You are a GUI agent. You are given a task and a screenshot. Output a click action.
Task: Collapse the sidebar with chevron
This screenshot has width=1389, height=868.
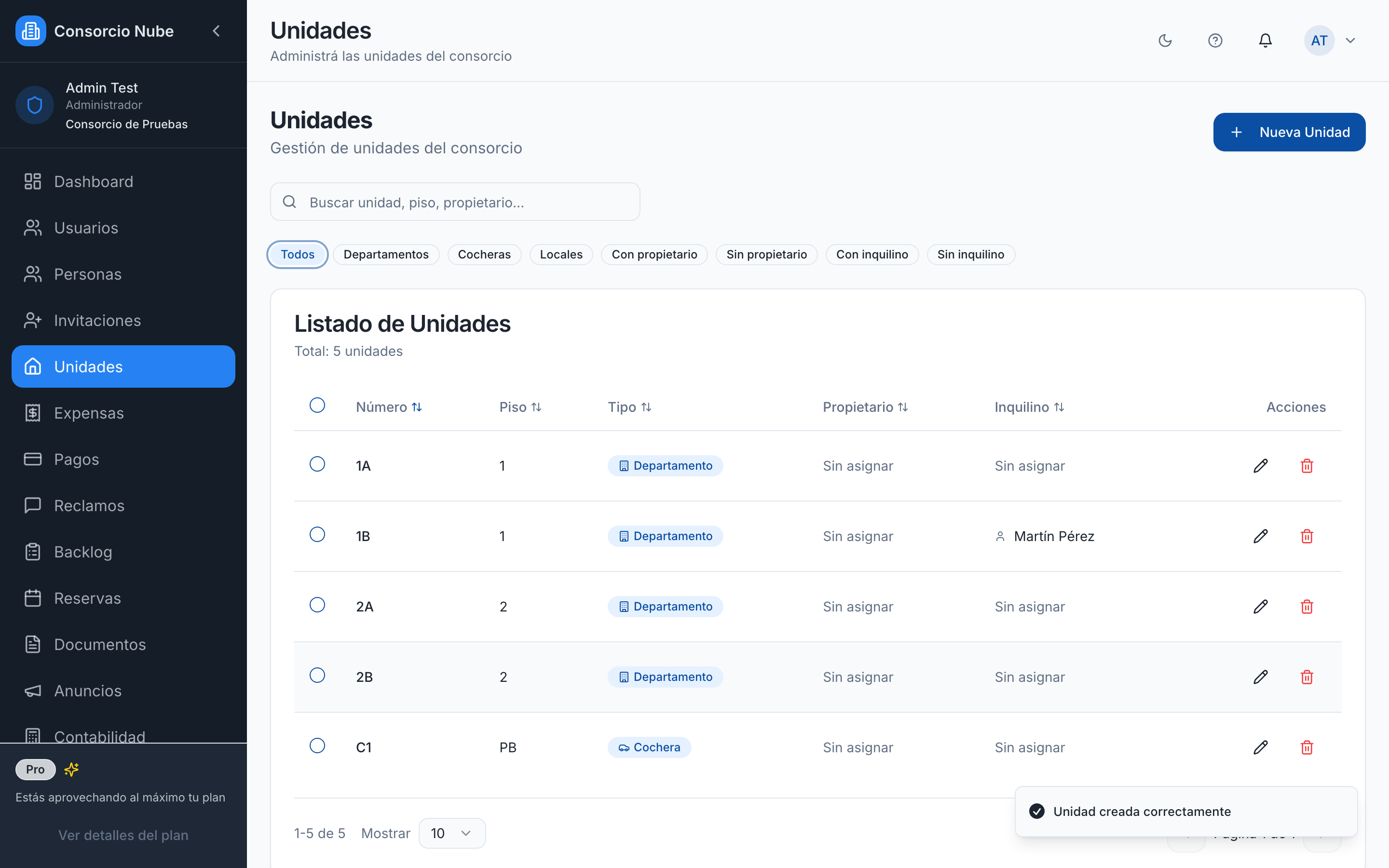[217, 31]
